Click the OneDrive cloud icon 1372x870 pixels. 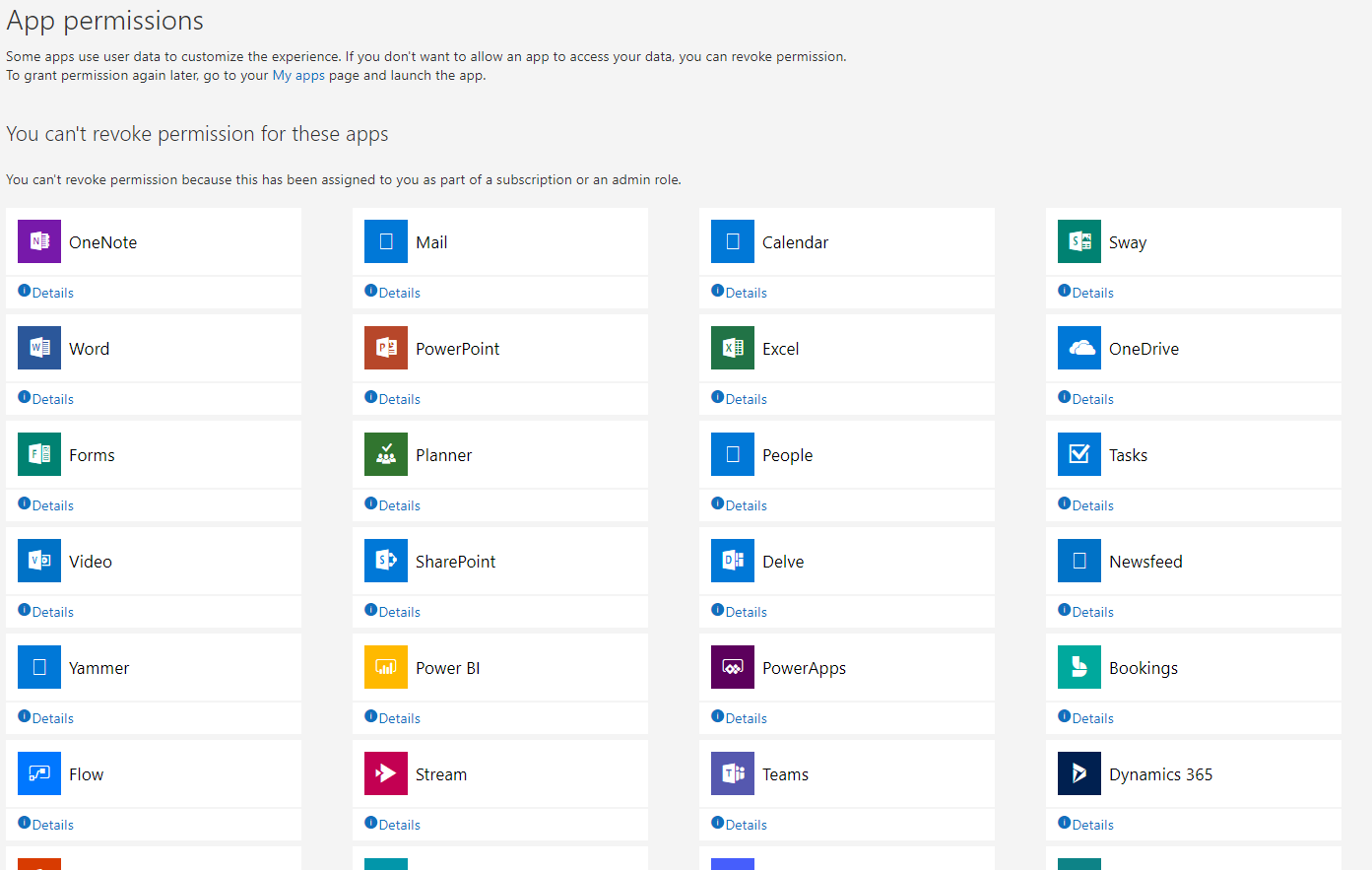click(1079, 348)
